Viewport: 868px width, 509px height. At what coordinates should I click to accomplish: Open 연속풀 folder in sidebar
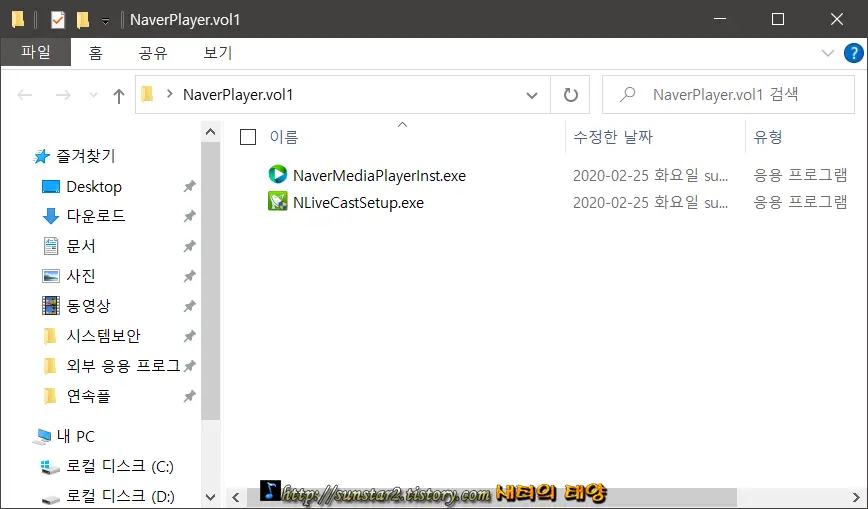[88, 396]
